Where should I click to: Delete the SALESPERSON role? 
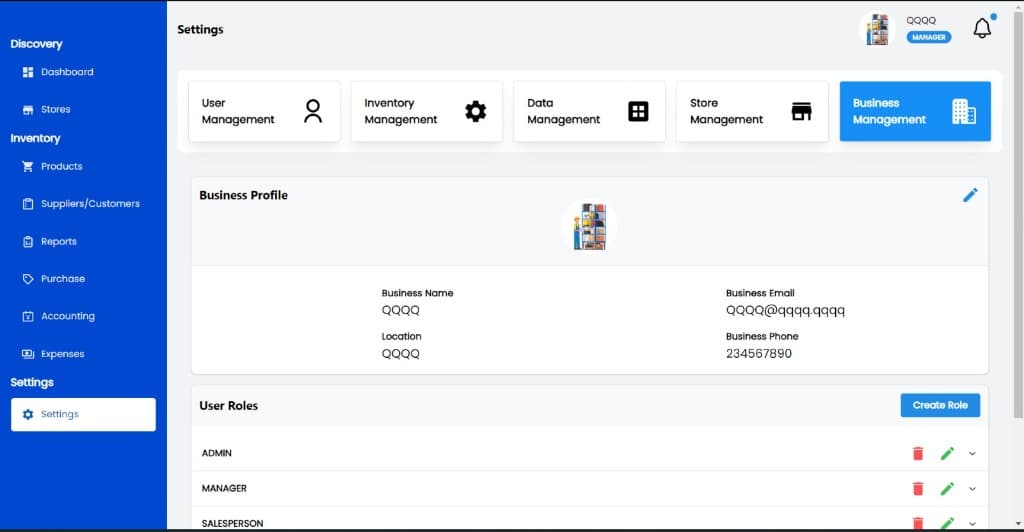[x=918, y=523]
